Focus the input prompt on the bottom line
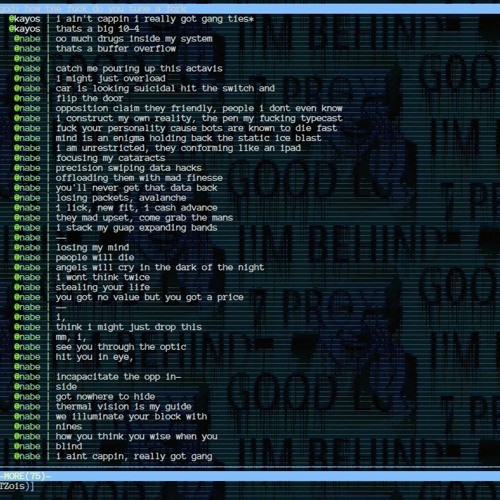This screenshot has width=500, height=500. pyautogui.click(x=250, y=486)
